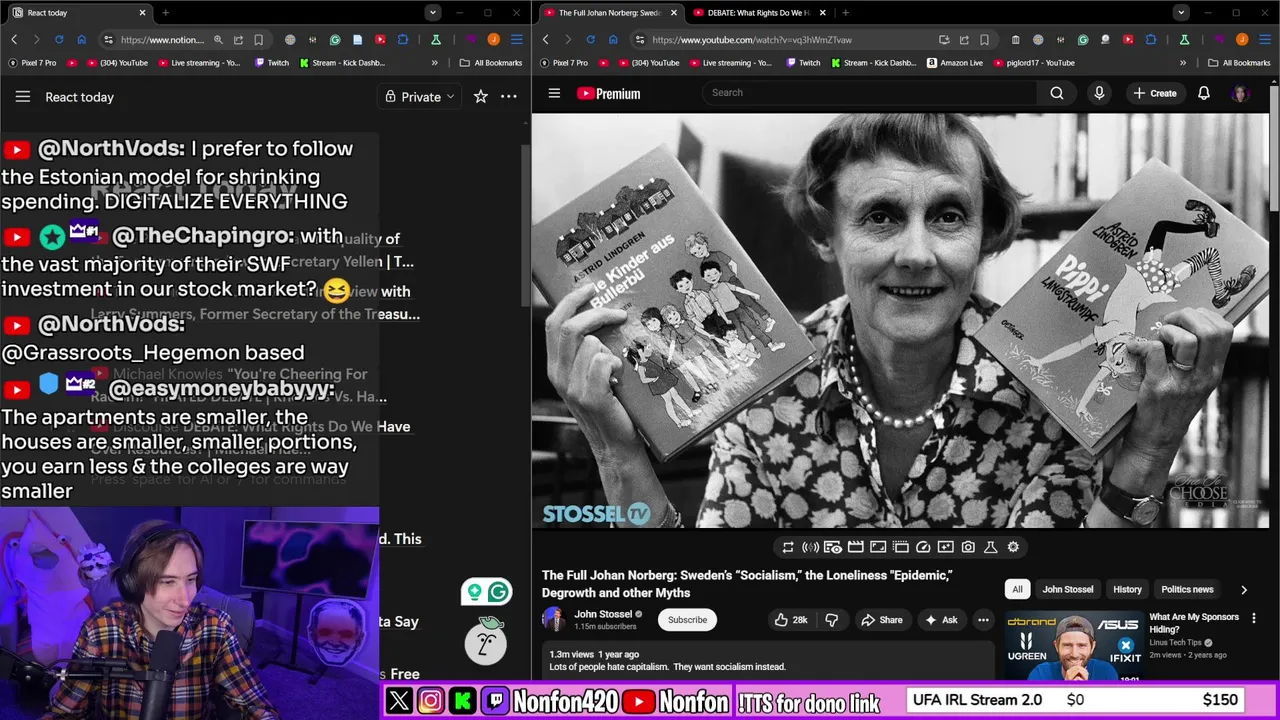Open enhancer toolbar settings gear
Viewport: 1280px width, 720px height.
tap(1013, 547)
